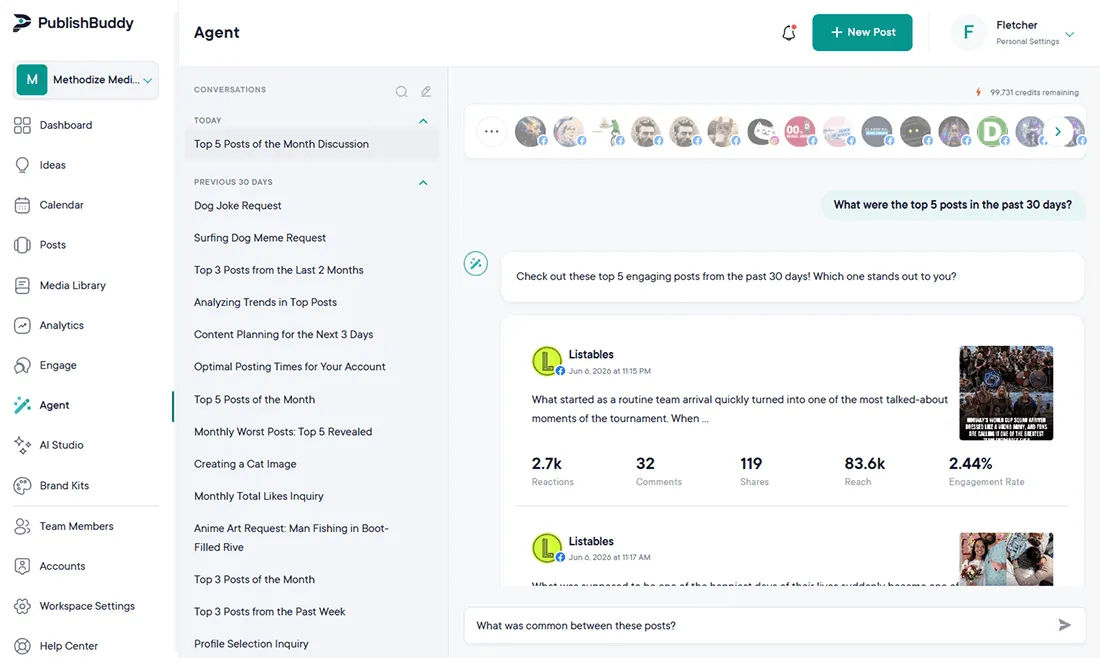The image size is (1100, 658).
Task: Click the agent wand avatar beside response
Action: [x=476, y=264]
